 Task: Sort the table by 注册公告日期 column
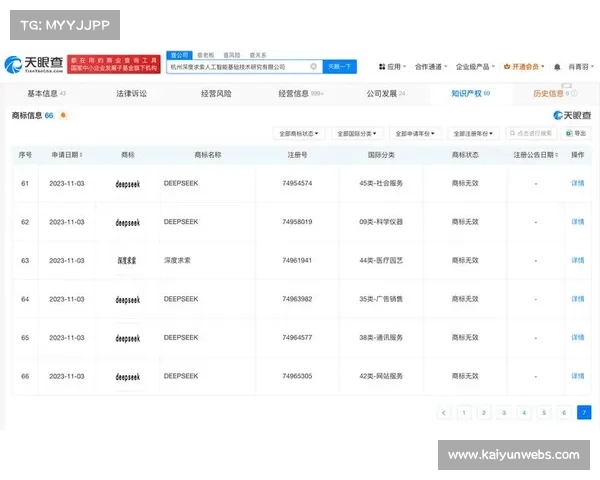[535, 156]
